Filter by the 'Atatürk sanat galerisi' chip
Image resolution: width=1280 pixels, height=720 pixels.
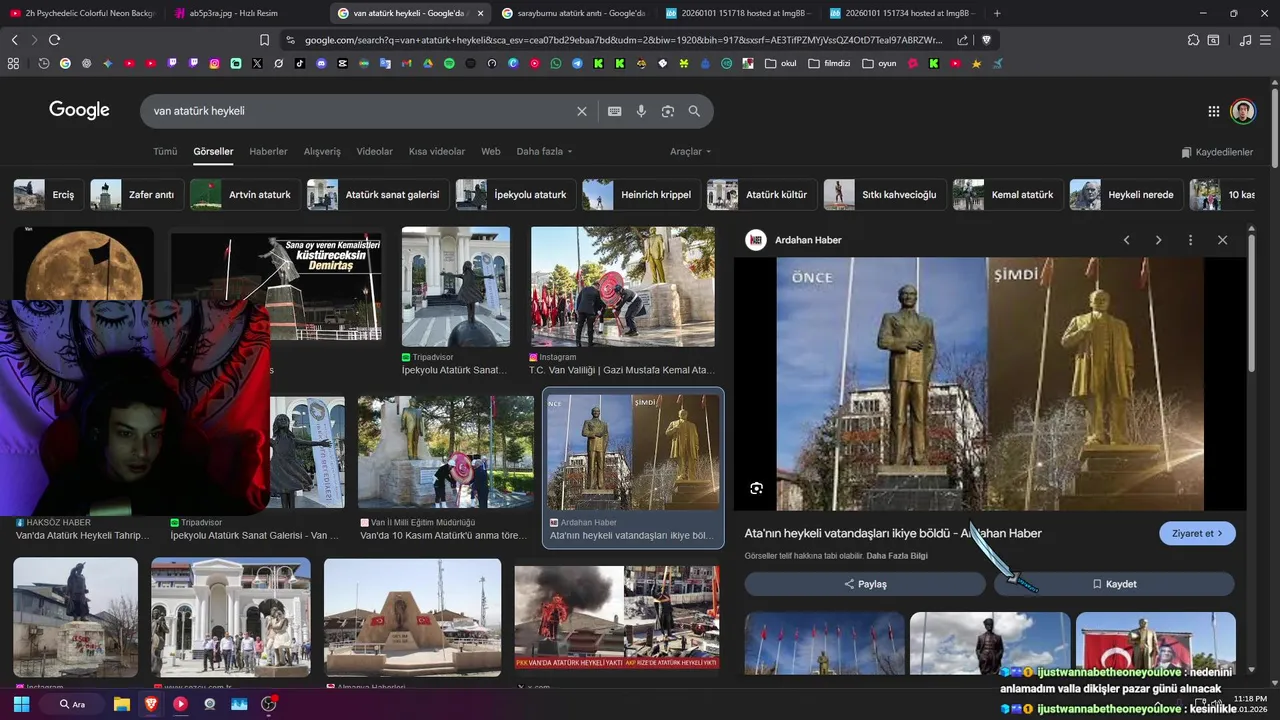click(x=378, y=195)
